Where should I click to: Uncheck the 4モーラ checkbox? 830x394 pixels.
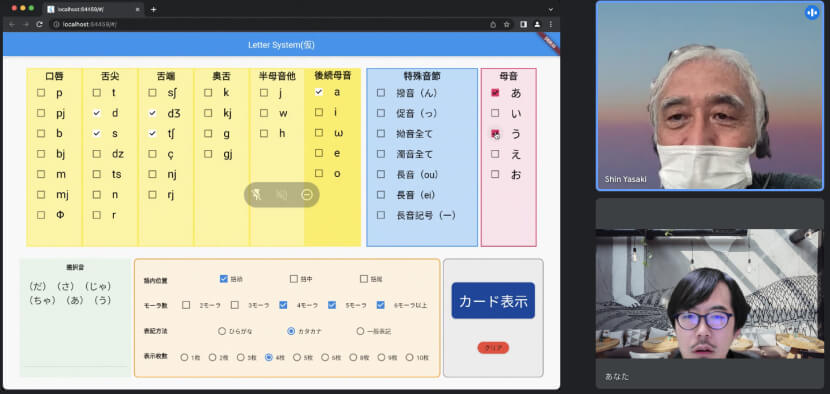(x=283, y=305)
